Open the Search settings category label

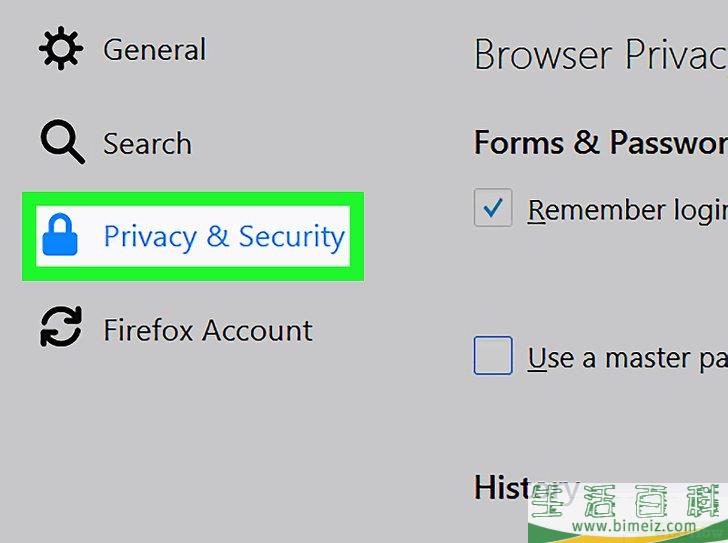[x=147, y=143]
